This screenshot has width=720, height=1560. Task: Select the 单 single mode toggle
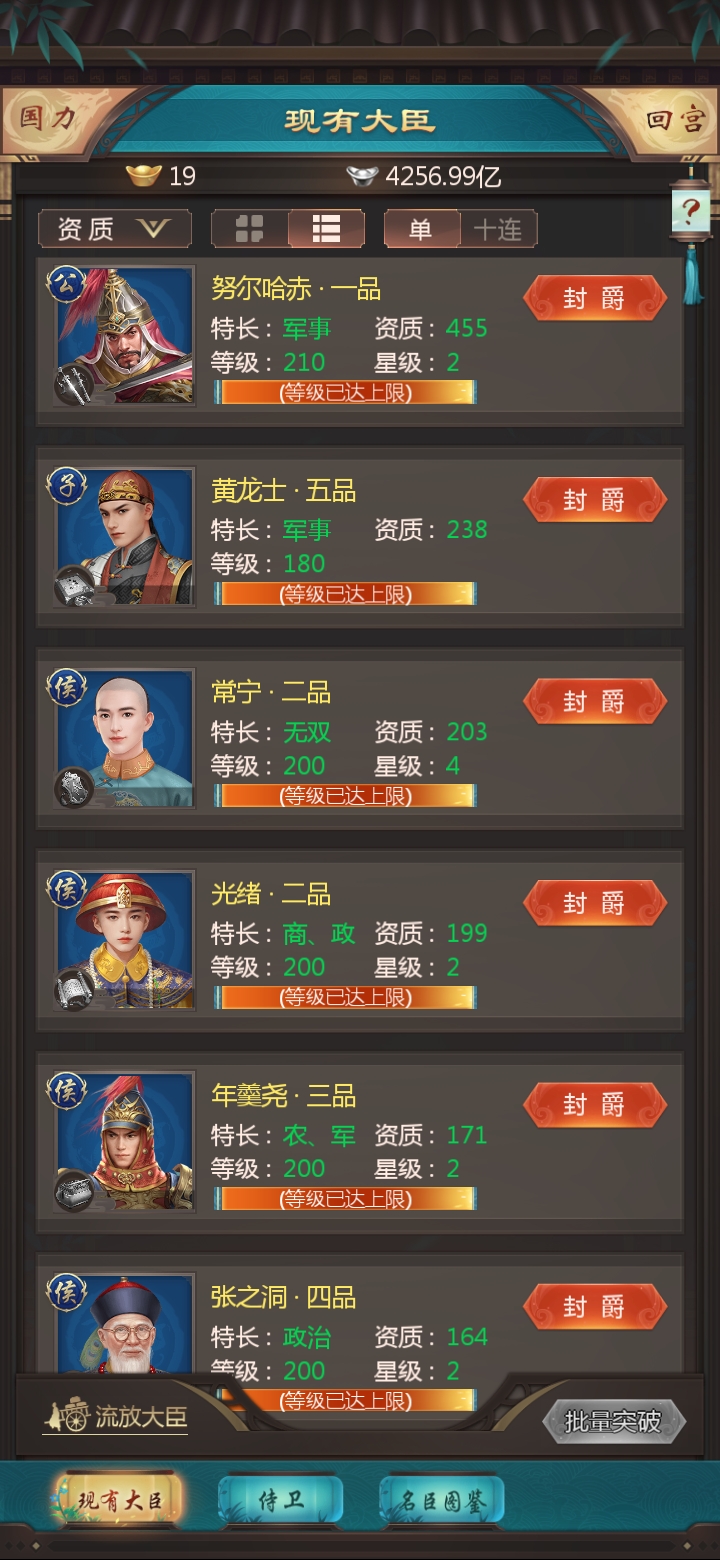coord(421,229)
